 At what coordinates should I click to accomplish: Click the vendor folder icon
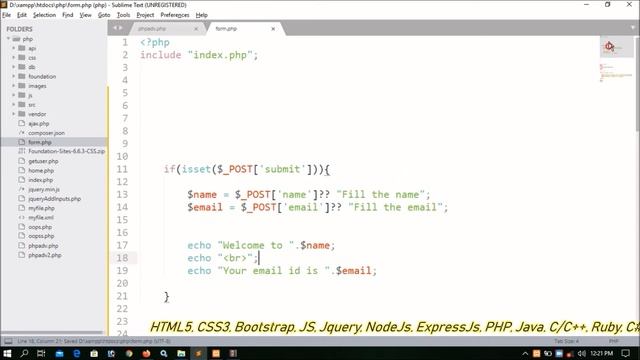[22, 114]
